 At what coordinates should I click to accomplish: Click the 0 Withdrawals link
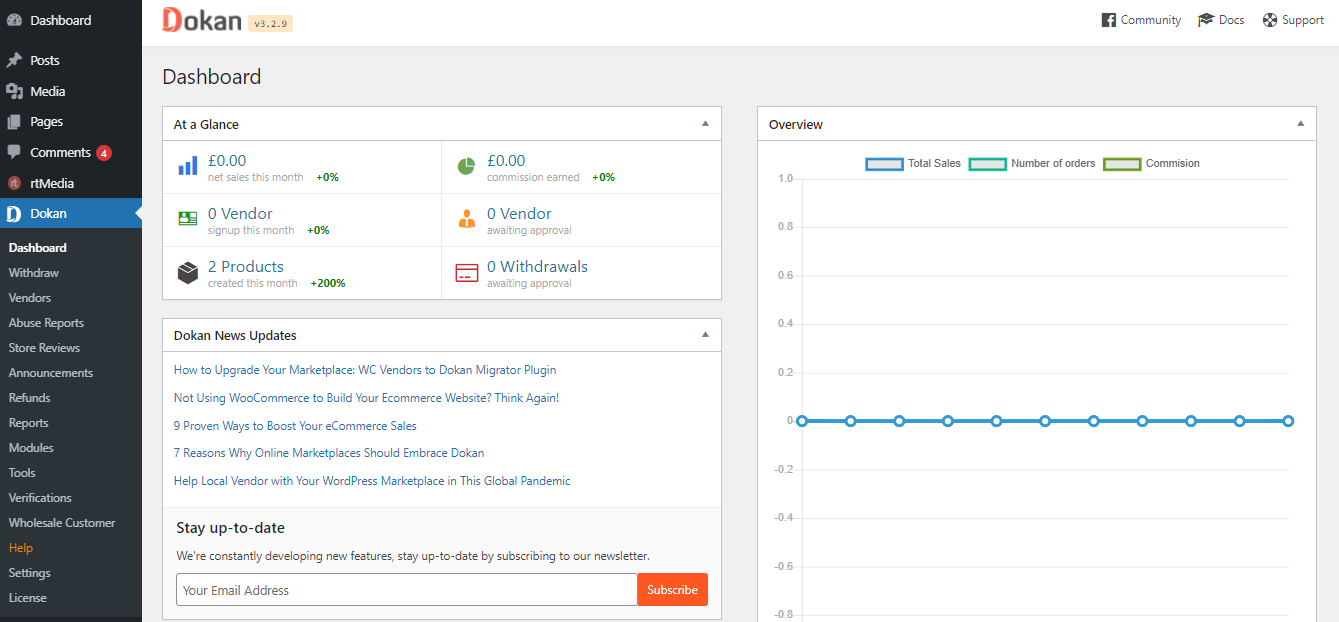(537, 267)
